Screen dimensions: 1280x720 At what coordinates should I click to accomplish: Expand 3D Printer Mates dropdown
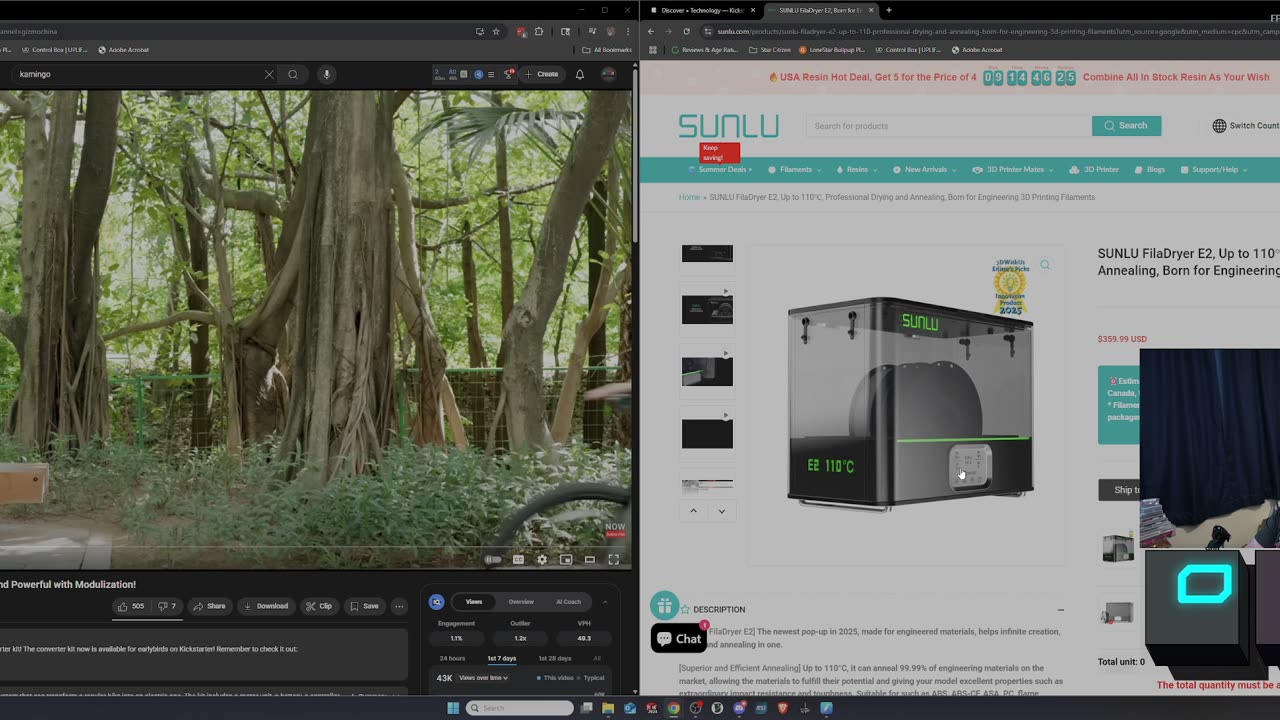point(1014,170)
